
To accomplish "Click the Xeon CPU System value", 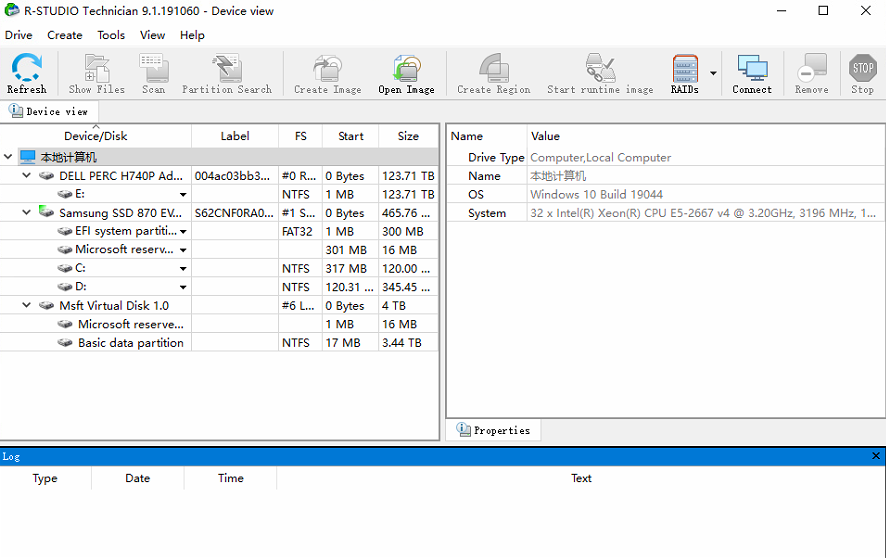I will tap(703, 213).
